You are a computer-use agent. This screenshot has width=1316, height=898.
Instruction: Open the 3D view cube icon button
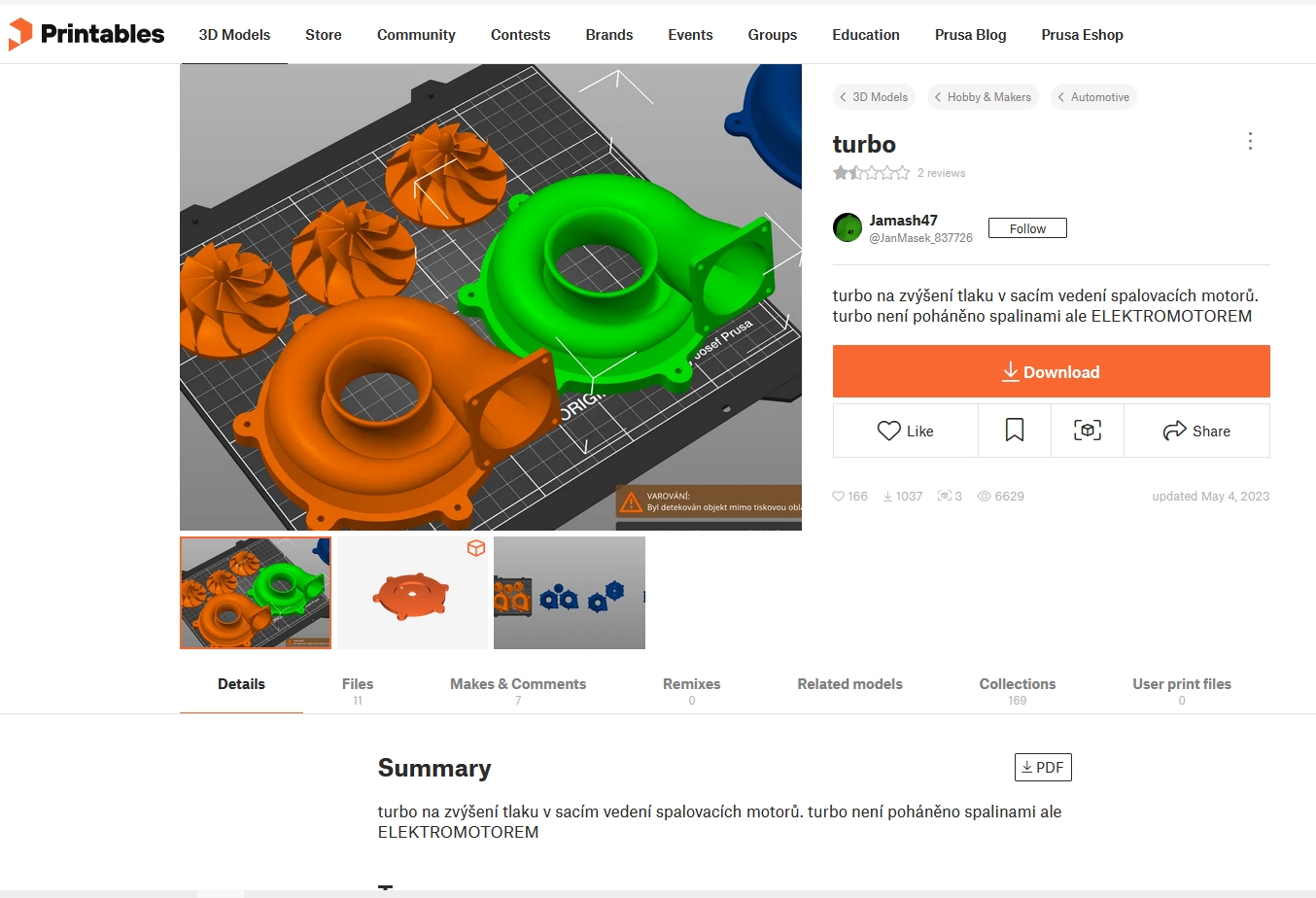(x=1088, y=431)
